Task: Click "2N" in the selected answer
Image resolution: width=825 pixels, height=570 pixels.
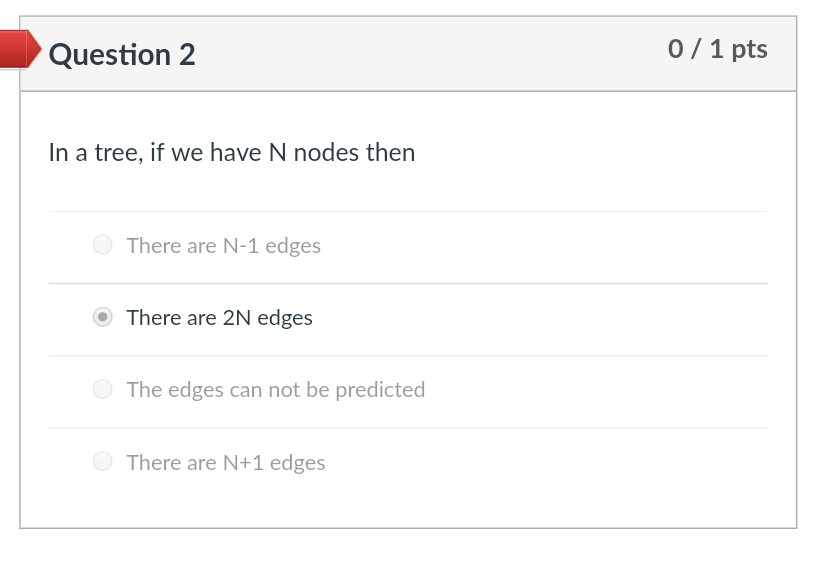Action: 237,318
